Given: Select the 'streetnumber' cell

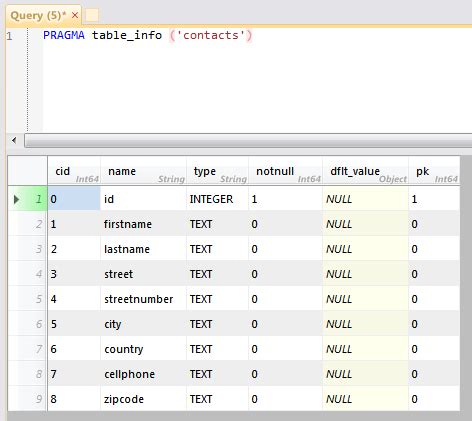Looking at the screenshot, I should tap(143, 299).
